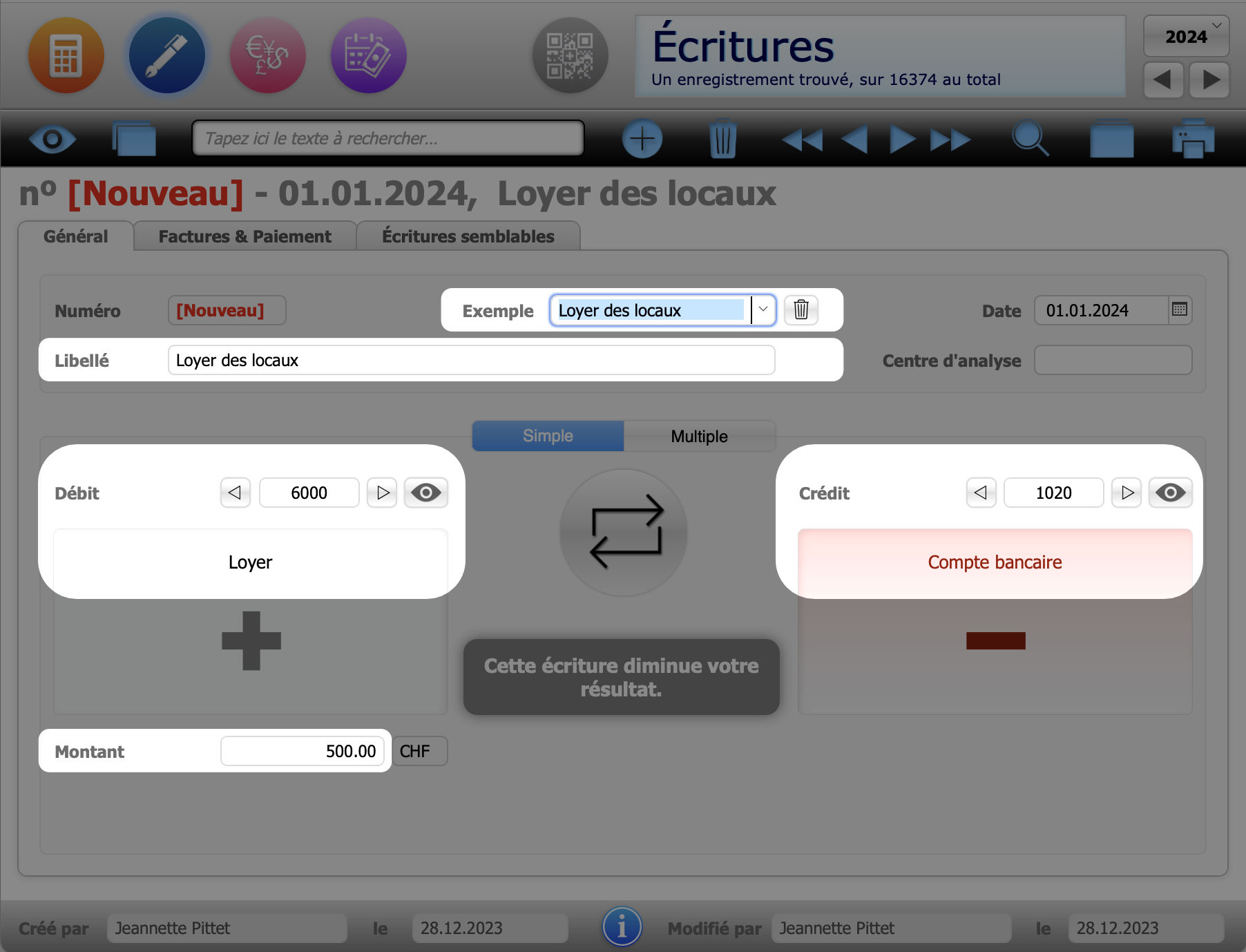
Task: Click the Modifié par field Jeannette Pittet
Action: [892, 928]
